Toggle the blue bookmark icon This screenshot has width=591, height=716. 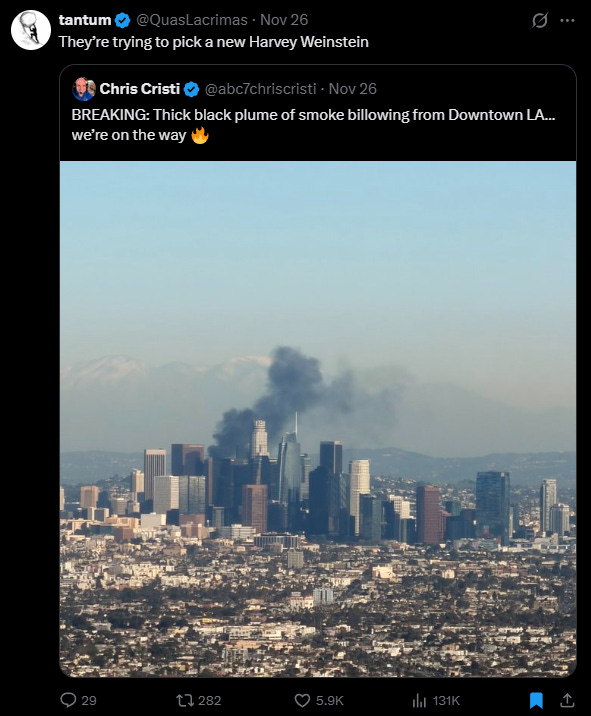pos(536,700)
